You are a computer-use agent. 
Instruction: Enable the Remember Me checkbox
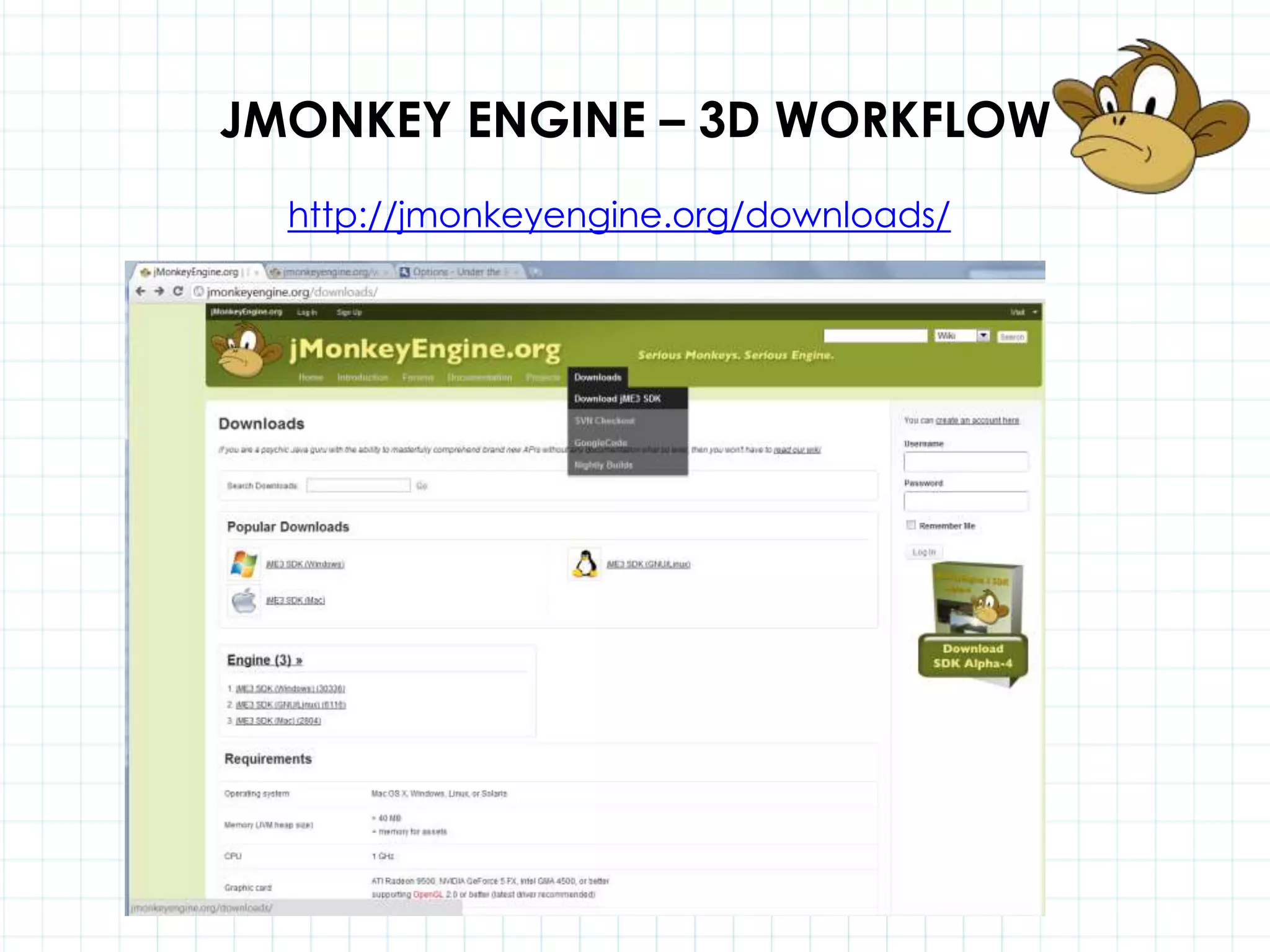point(911,525)
